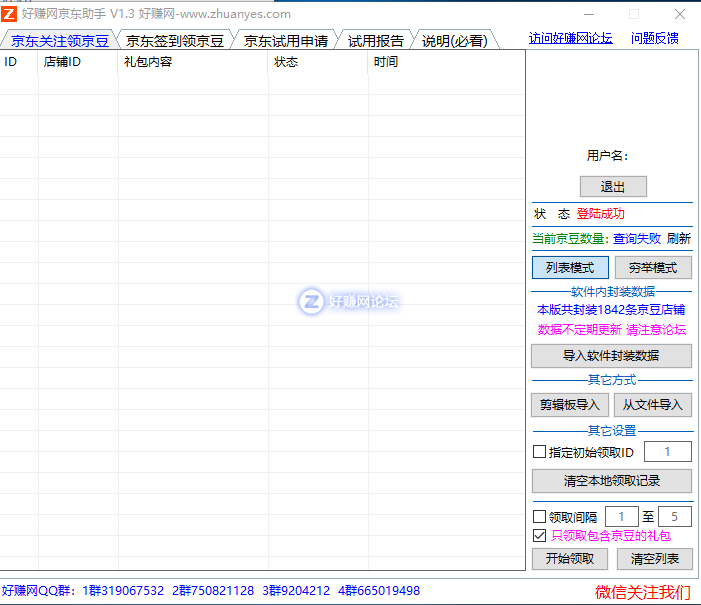Visit the 访问好赚网论坛 link
This screenshot has width=701, height=605.
pos(570,38)
